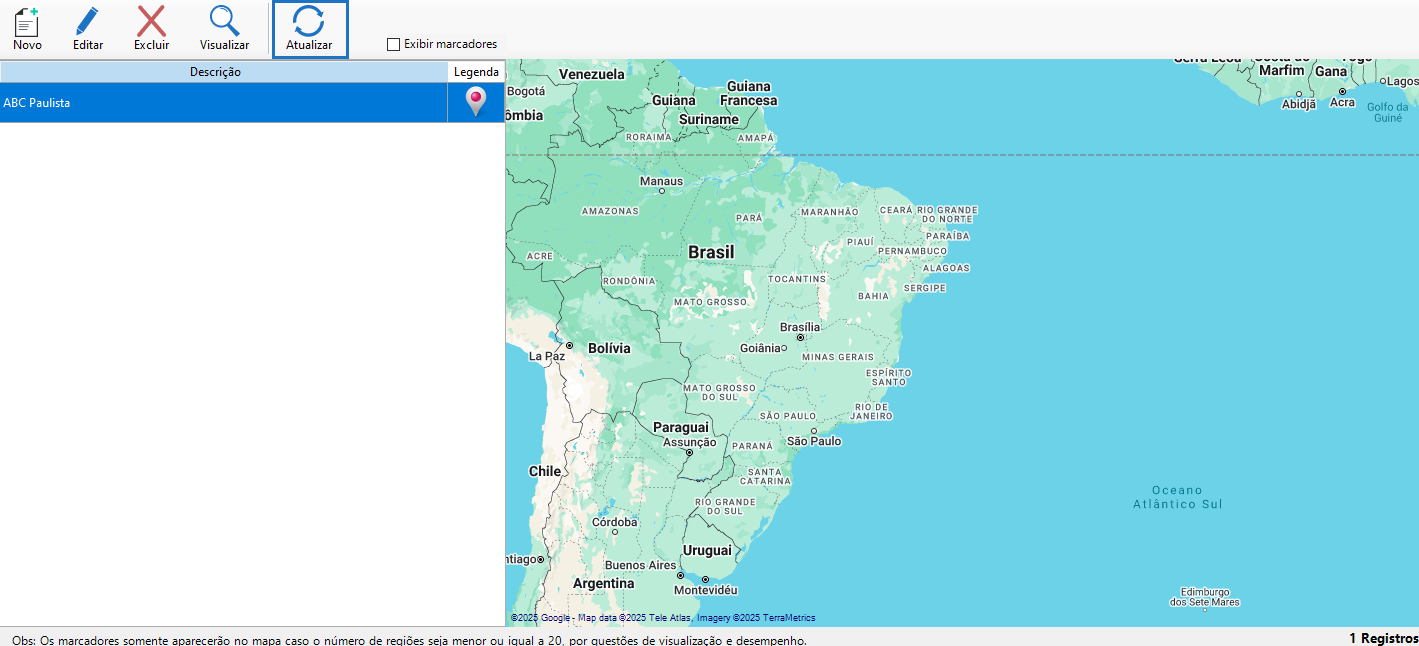This screenshot has height=646, width=1419.
Task: Open the Editar pencil icon
Action: 87,27
